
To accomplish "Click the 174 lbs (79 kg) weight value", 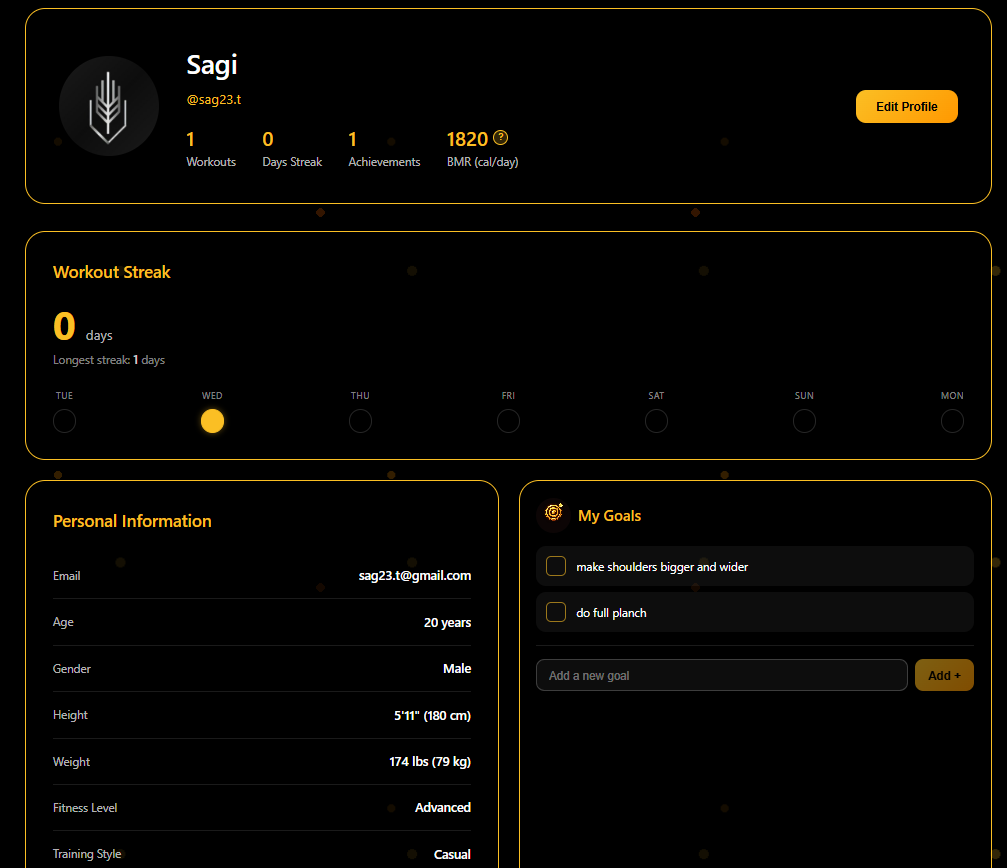I will (430, 761).
